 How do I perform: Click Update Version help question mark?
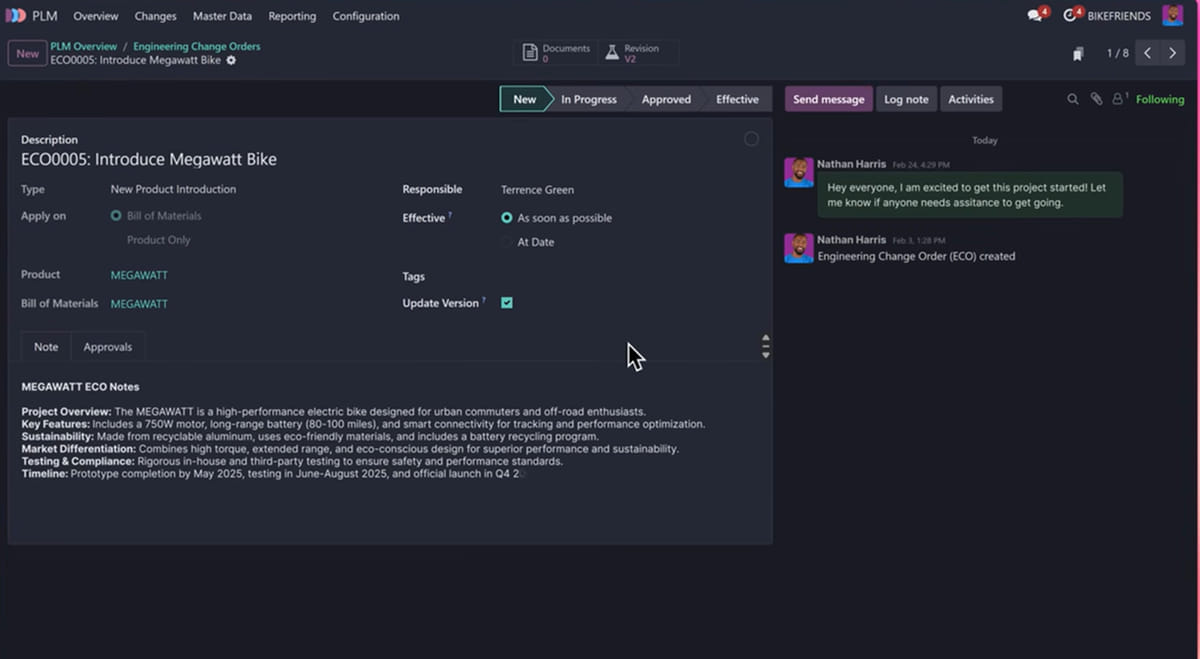483,300
